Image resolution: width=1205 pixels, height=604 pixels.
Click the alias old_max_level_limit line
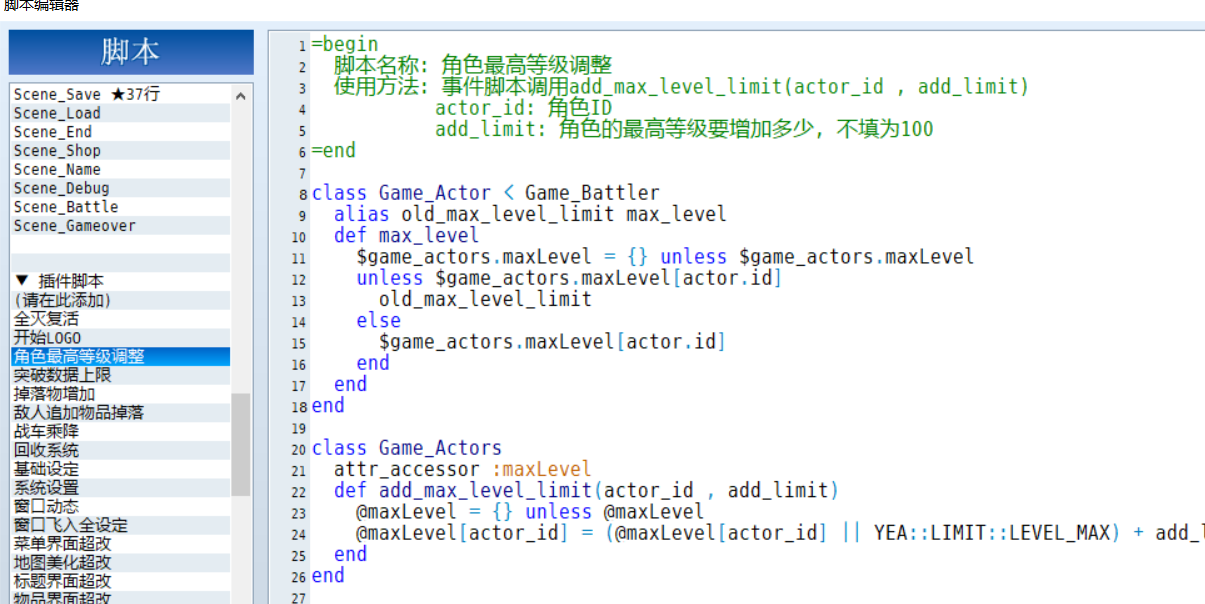(530, 214)
